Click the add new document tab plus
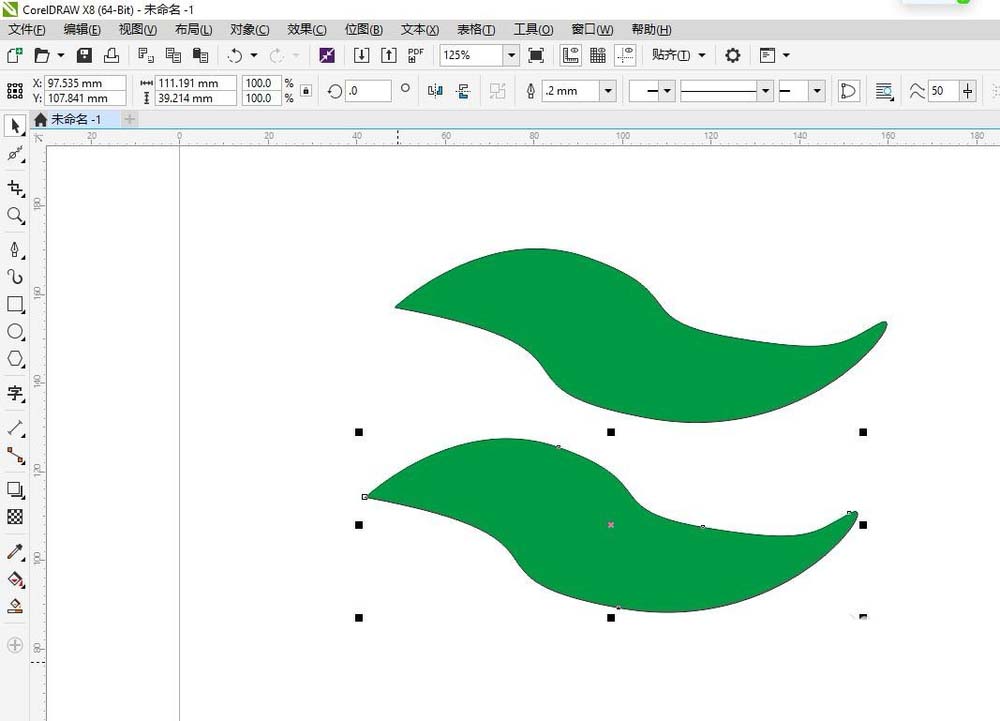 tap(129, 119)
